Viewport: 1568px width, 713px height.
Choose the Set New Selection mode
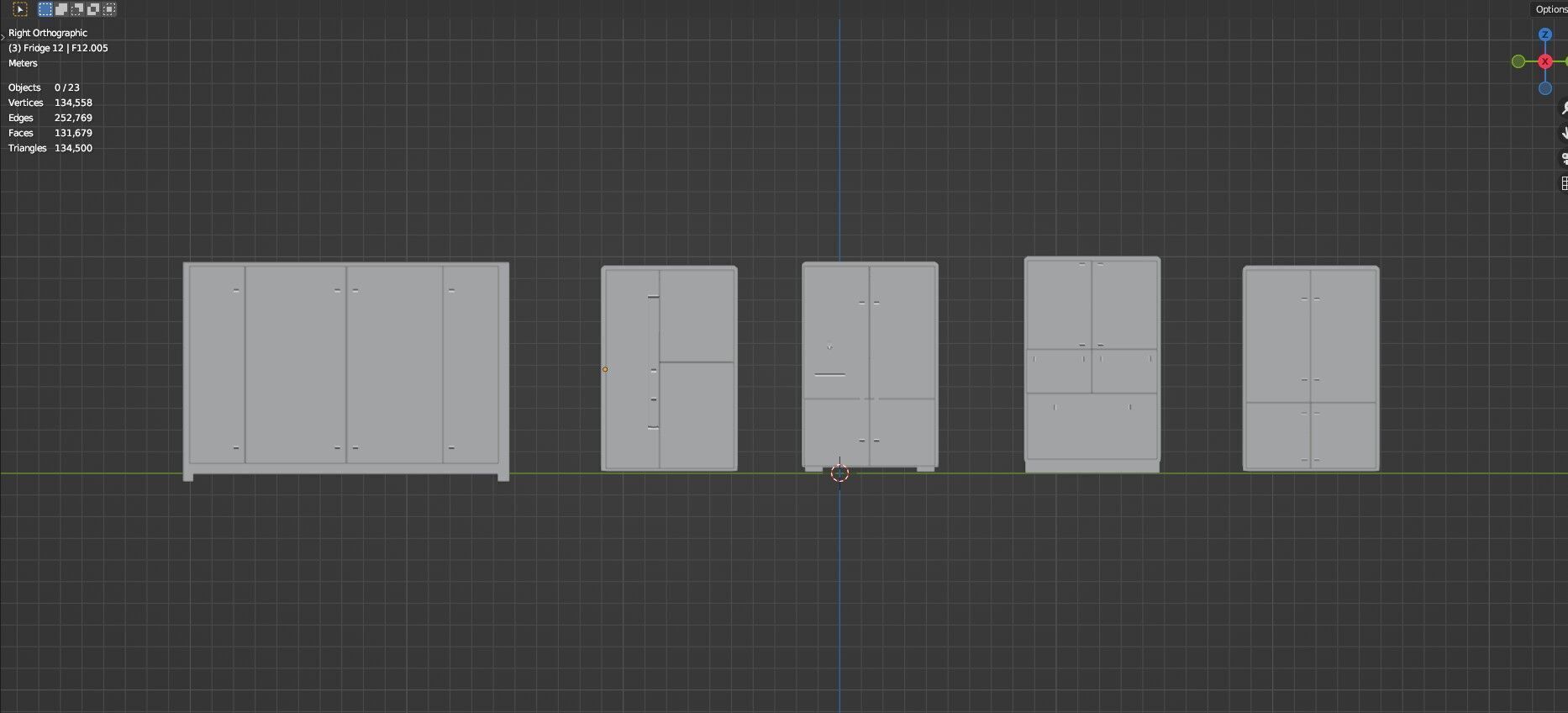(45, 9)
